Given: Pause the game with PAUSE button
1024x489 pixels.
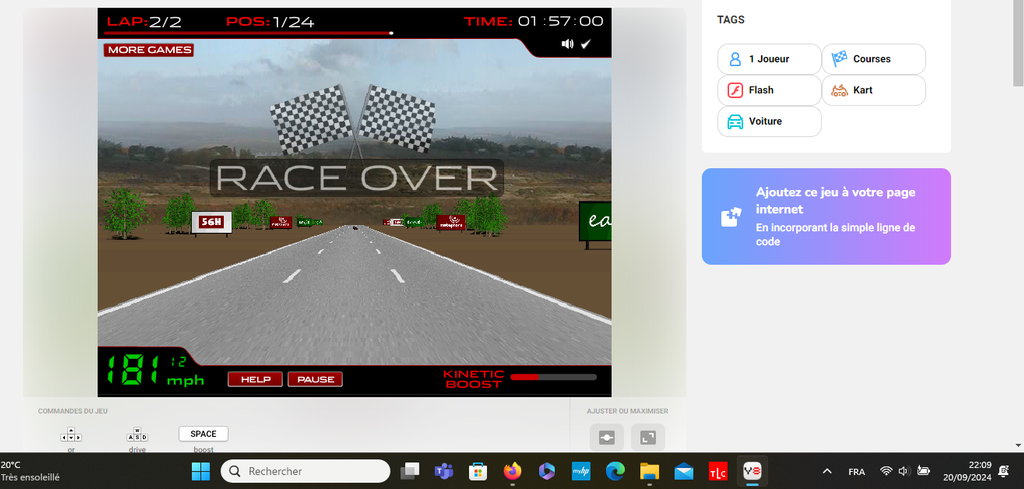Looking at the screenshot, I should (315, 379).
